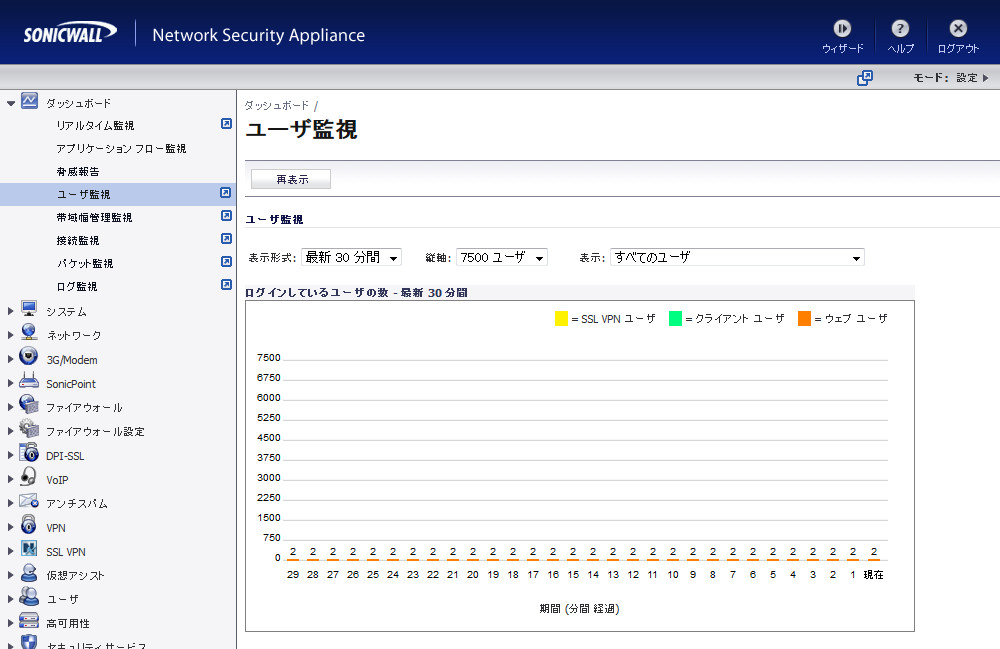Pop out ログ監視 page icon
Image resolution: width=1000 pixels, height=649 pixels.
[226, 284]
